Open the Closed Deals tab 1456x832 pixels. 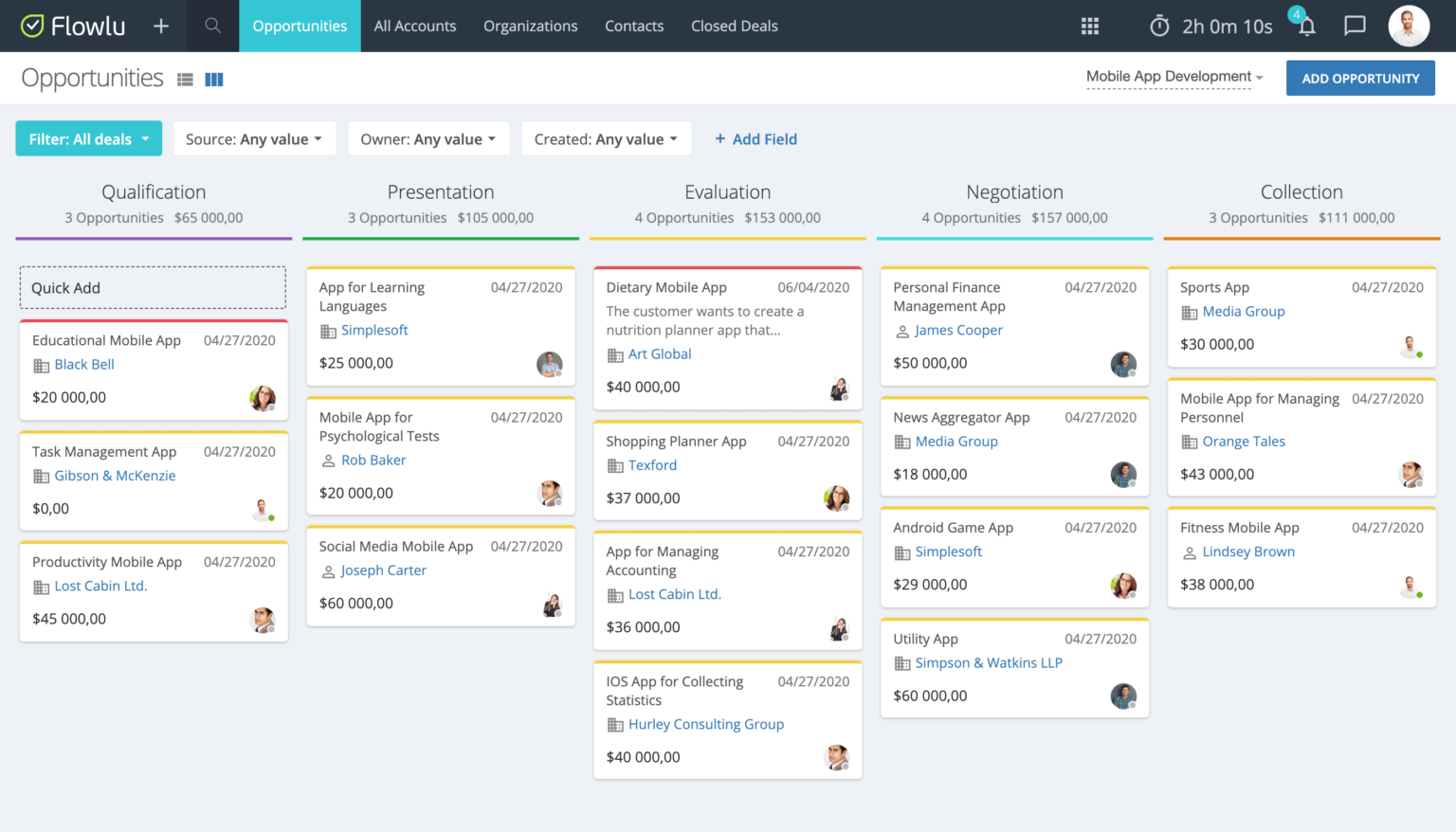[x=734, y=26]
